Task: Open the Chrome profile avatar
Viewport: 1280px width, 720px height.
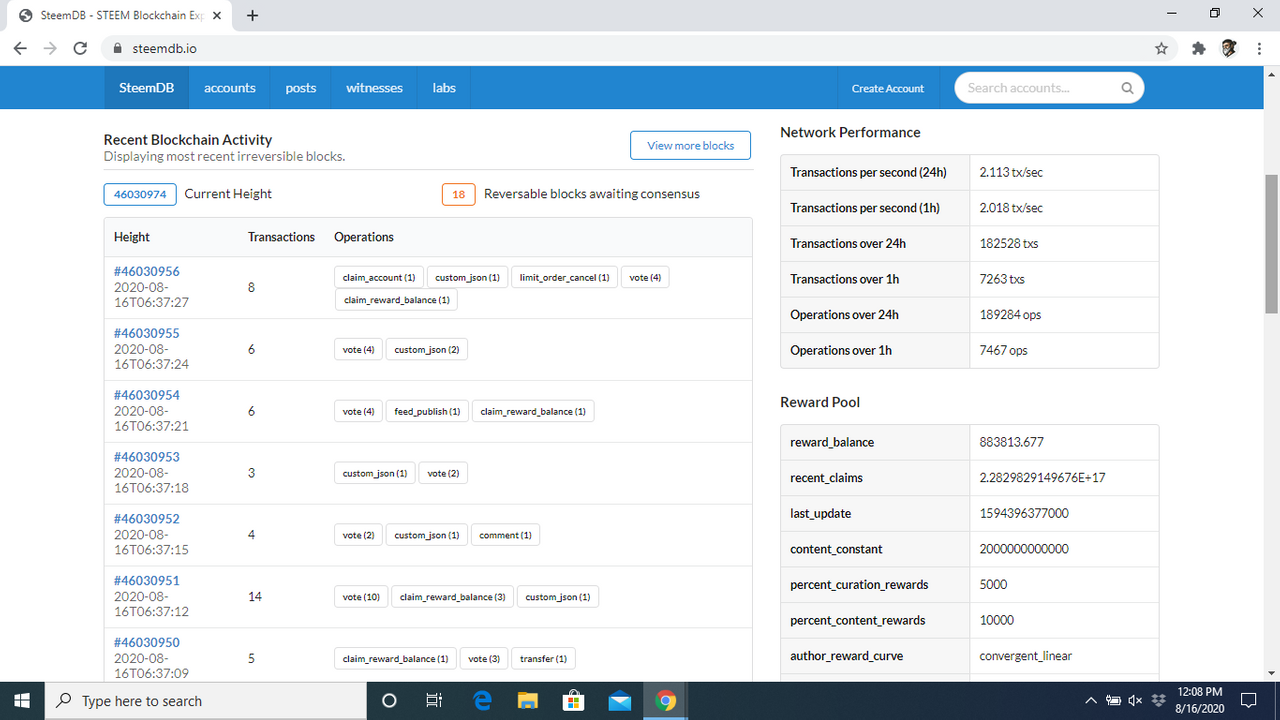Action: 1229,48
